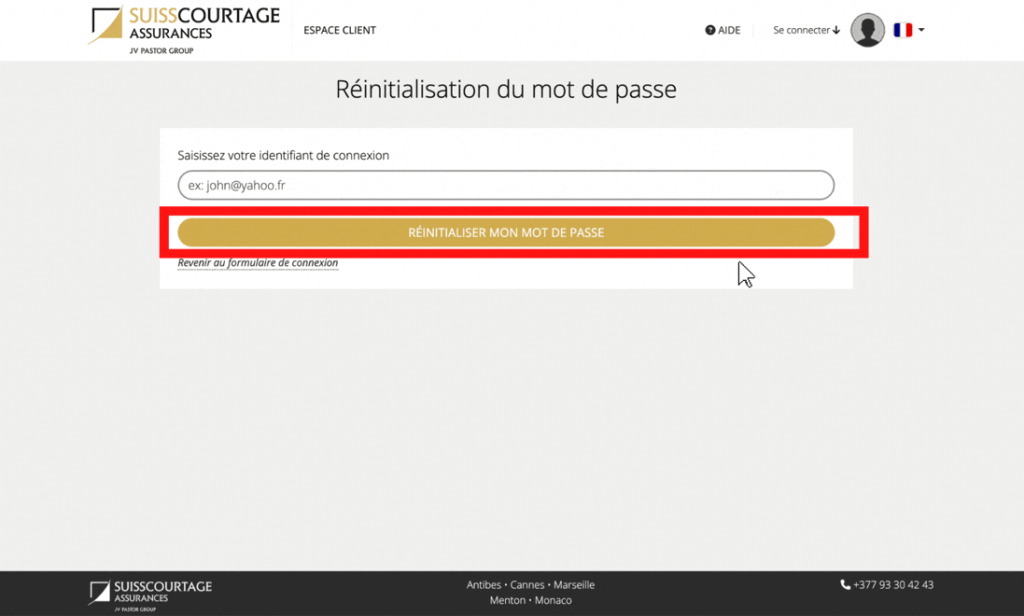Click Marseille in the footer
The height and width of the screenshot is (616, 1024).
point(574,585)
